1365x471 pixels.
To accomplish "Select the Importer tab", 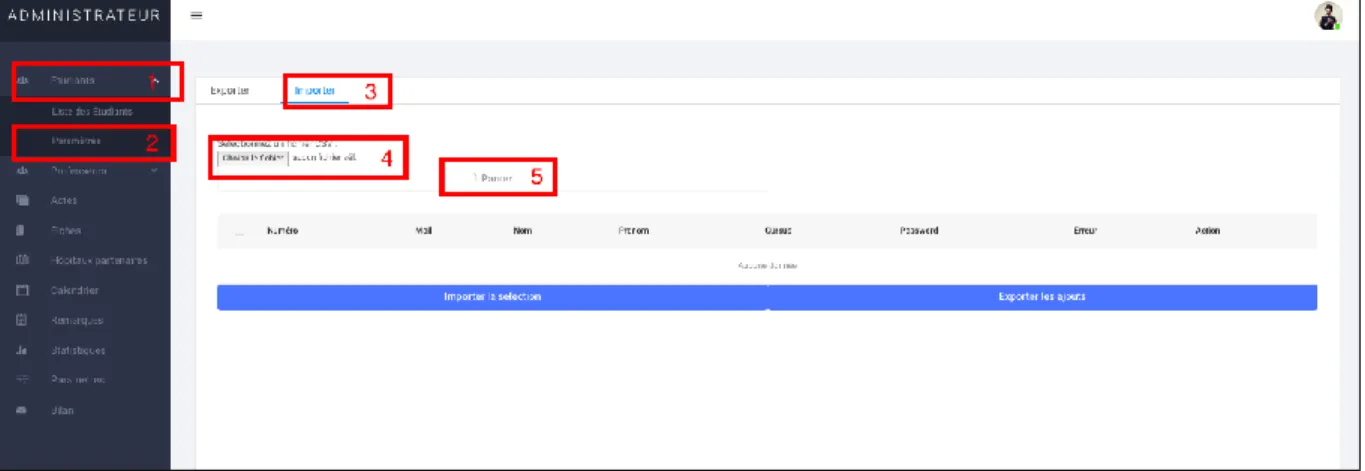I will click(315, 90).
